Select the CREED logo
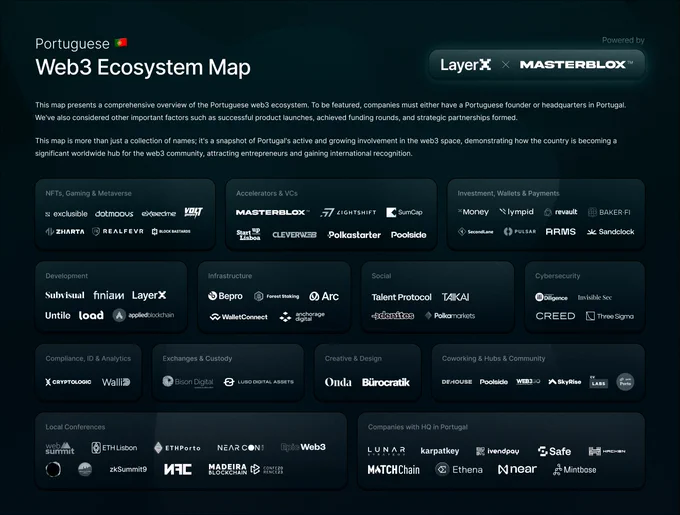680x515 pixels. (555, 316)
